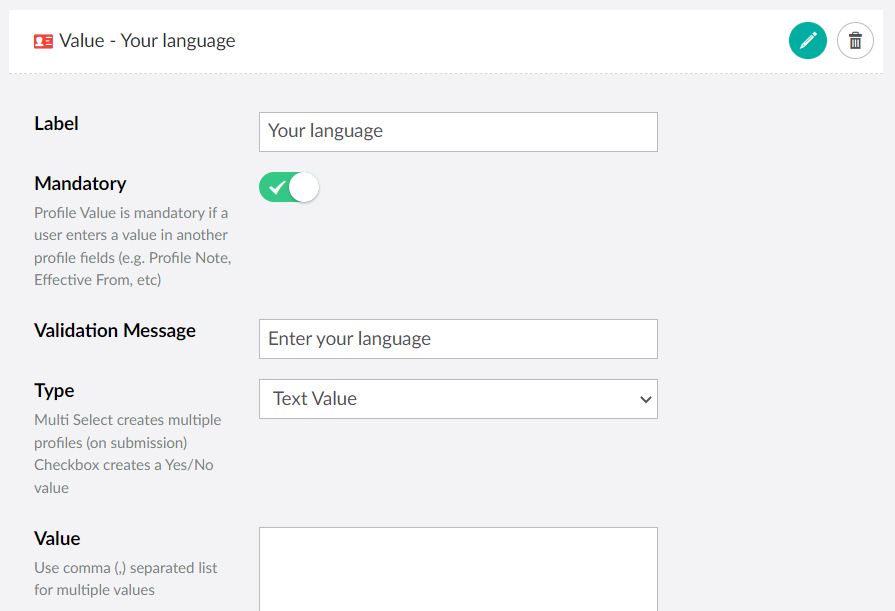Focus the Label input containing Your language
The width and height of the screenshot is (895, 611).
[x=458, y=131]
